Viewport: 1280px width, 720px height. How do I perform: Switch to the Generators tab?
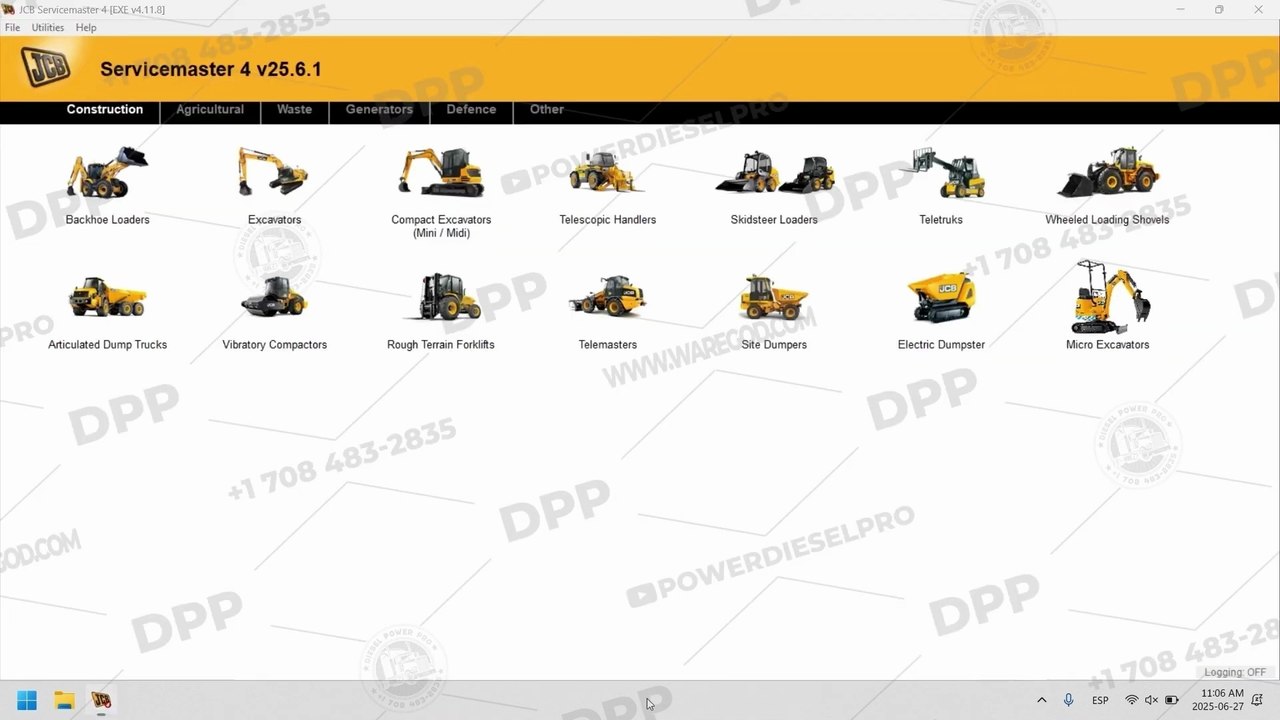click(x=379, y=110)
